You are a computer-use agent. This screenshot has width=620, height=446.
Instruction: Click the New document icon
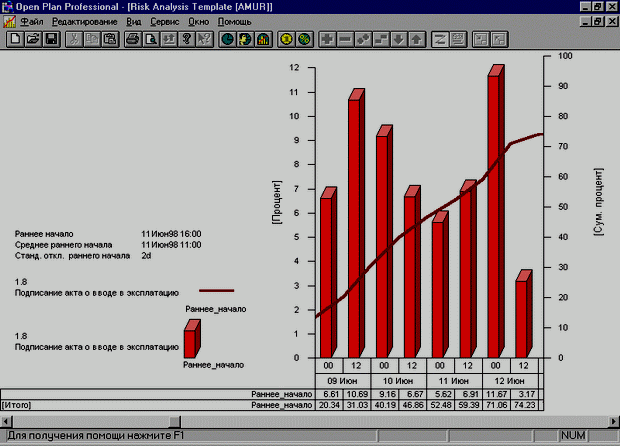pyautogui.click(x=15, y=39)
